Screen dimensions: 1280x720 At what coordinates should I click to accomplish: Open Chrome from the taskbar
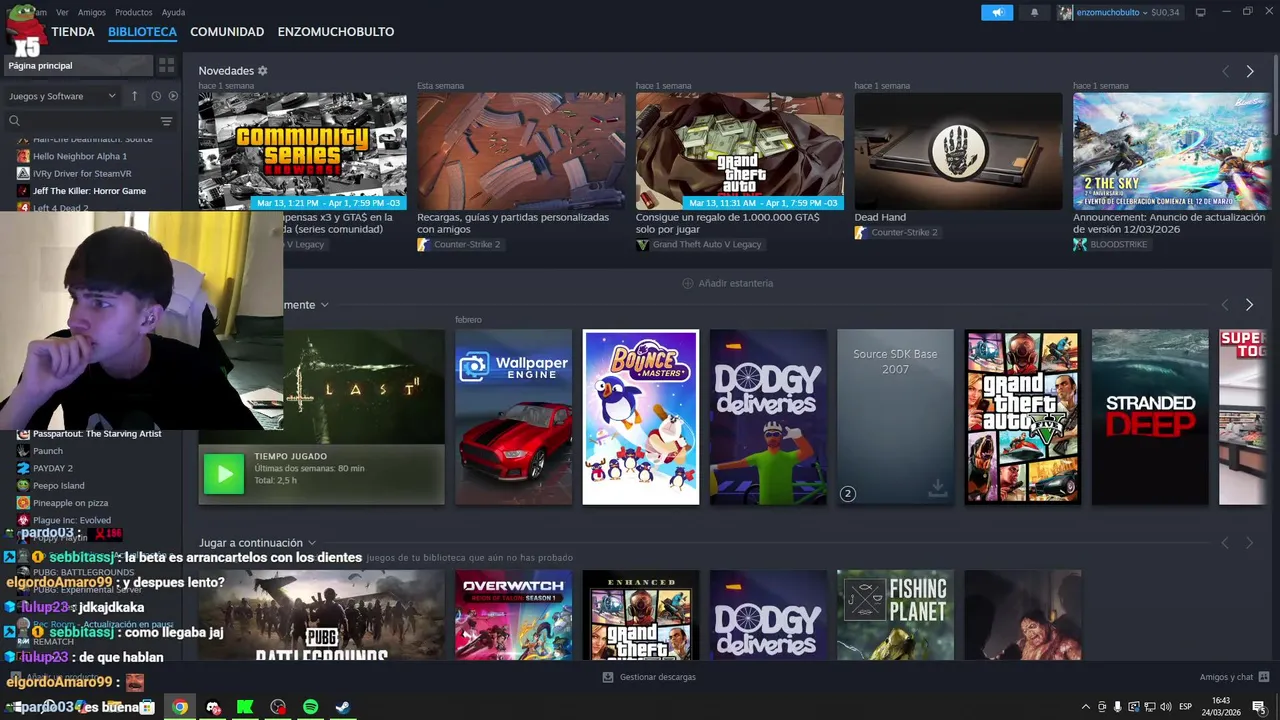coord(180,707)
